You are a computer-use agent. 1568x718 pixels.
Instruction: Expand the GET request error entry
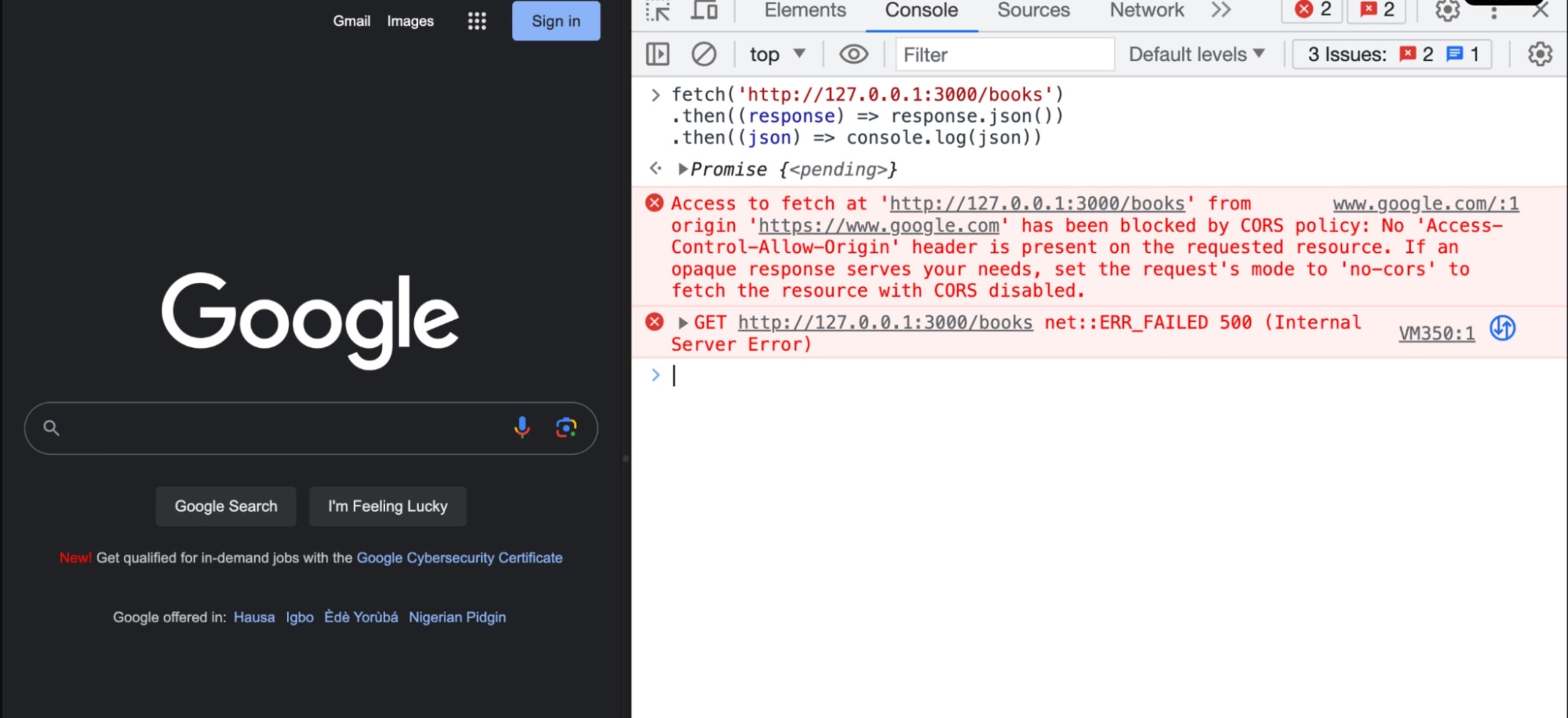(x=683, y=323)
